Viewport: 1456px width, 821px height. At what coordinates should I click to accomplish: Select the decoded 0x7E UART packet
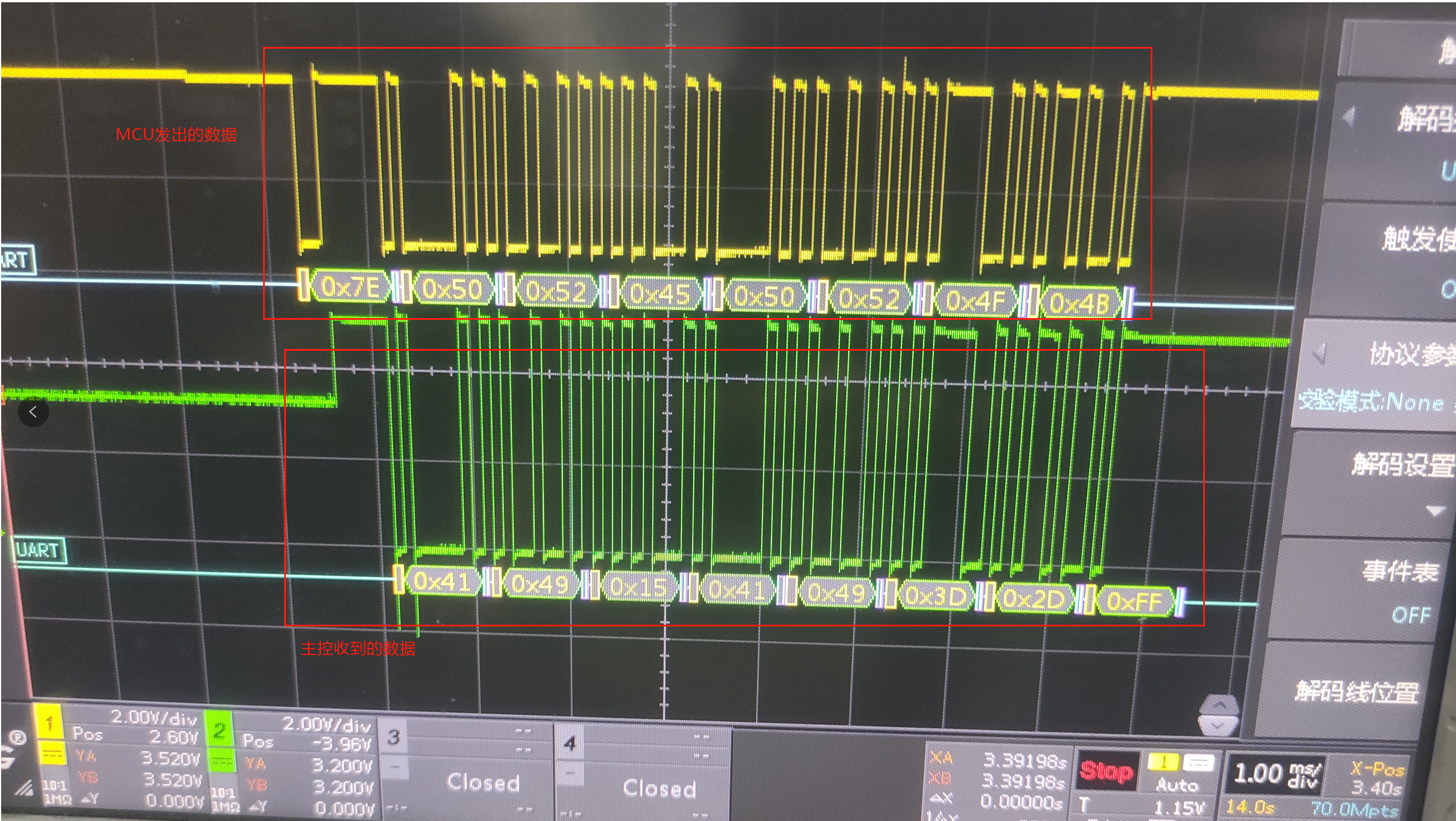tap(350, 287)
